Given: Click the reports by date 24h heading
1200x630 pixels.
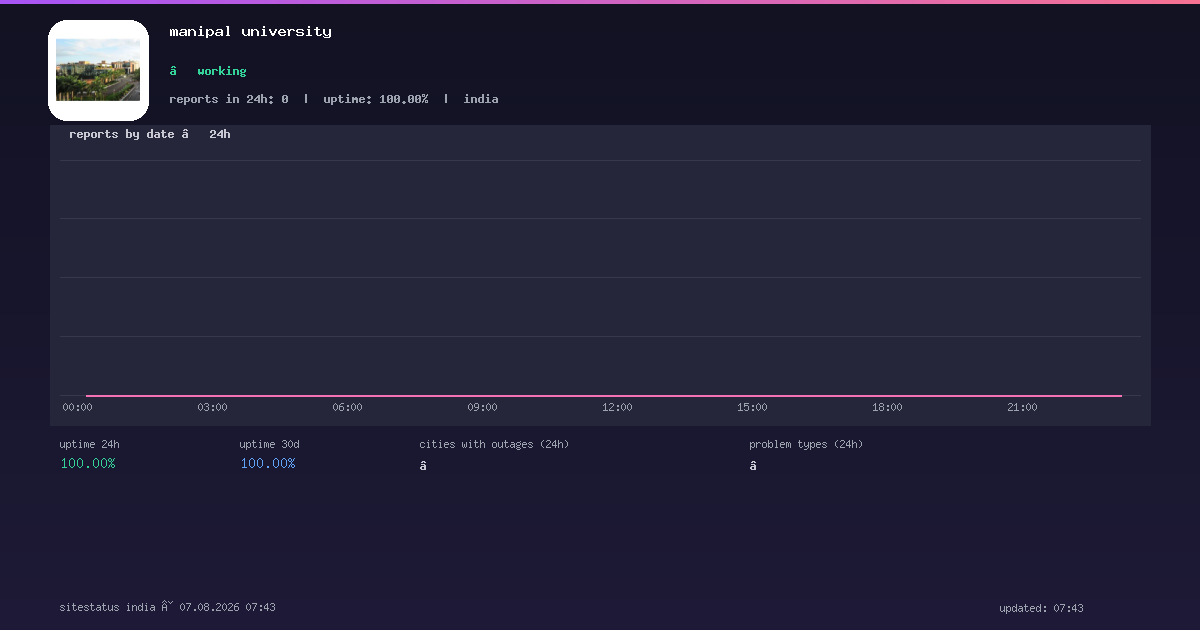Looking at the screenshot, I should click(x=150, y=134).
